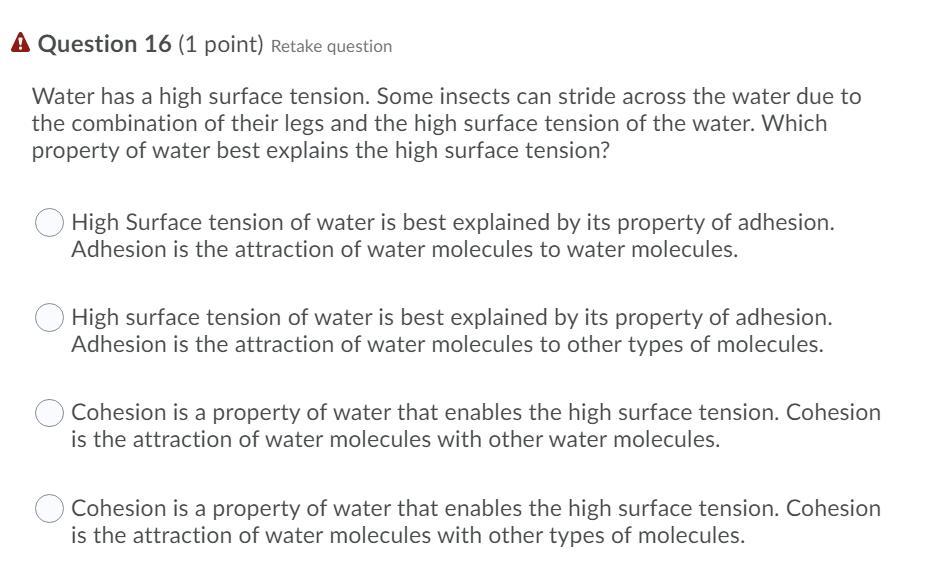
Task: Click sentence ending 'with other water molecules.'
Action: coord(395,440)
